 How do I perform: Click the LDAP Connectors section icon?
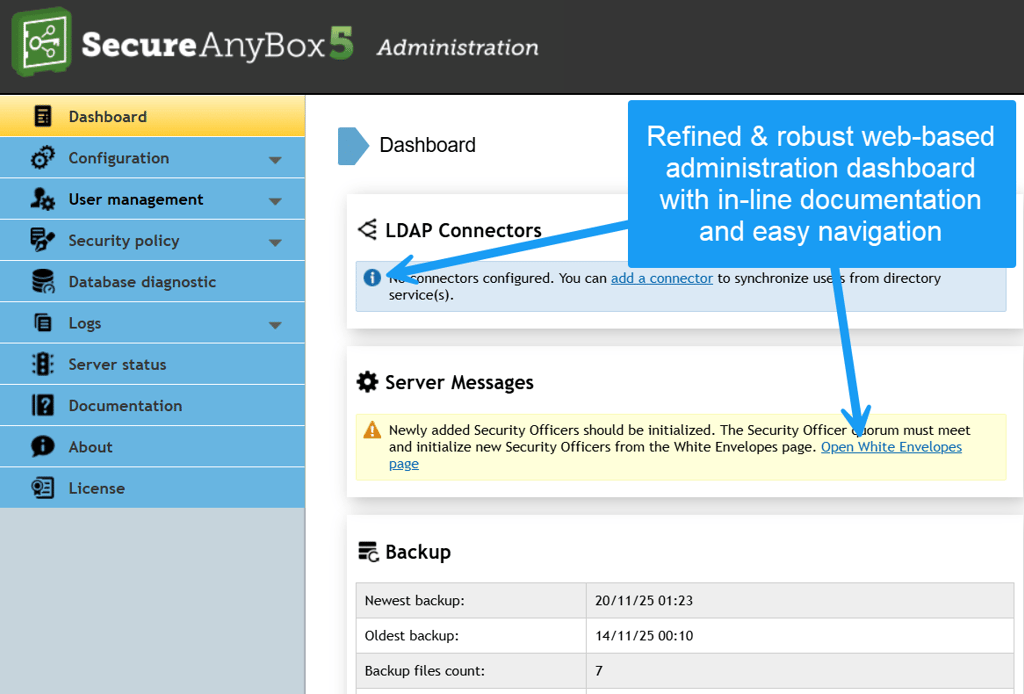pos(367,230)
